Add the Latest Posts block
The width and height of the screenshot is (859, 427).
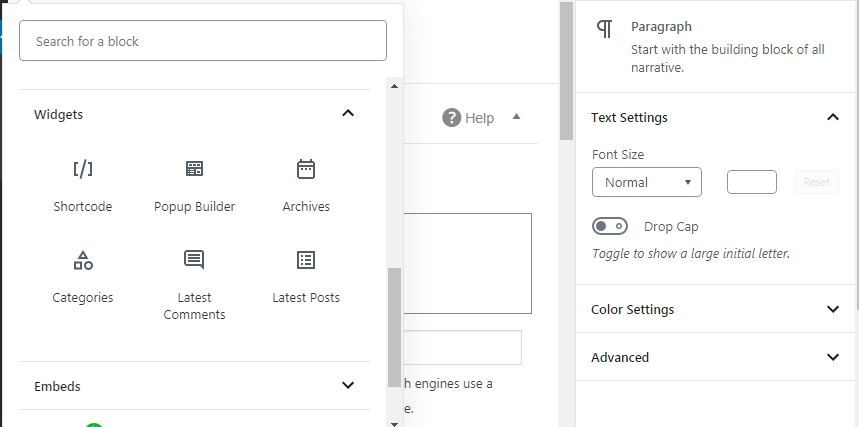tap(306, 276)
